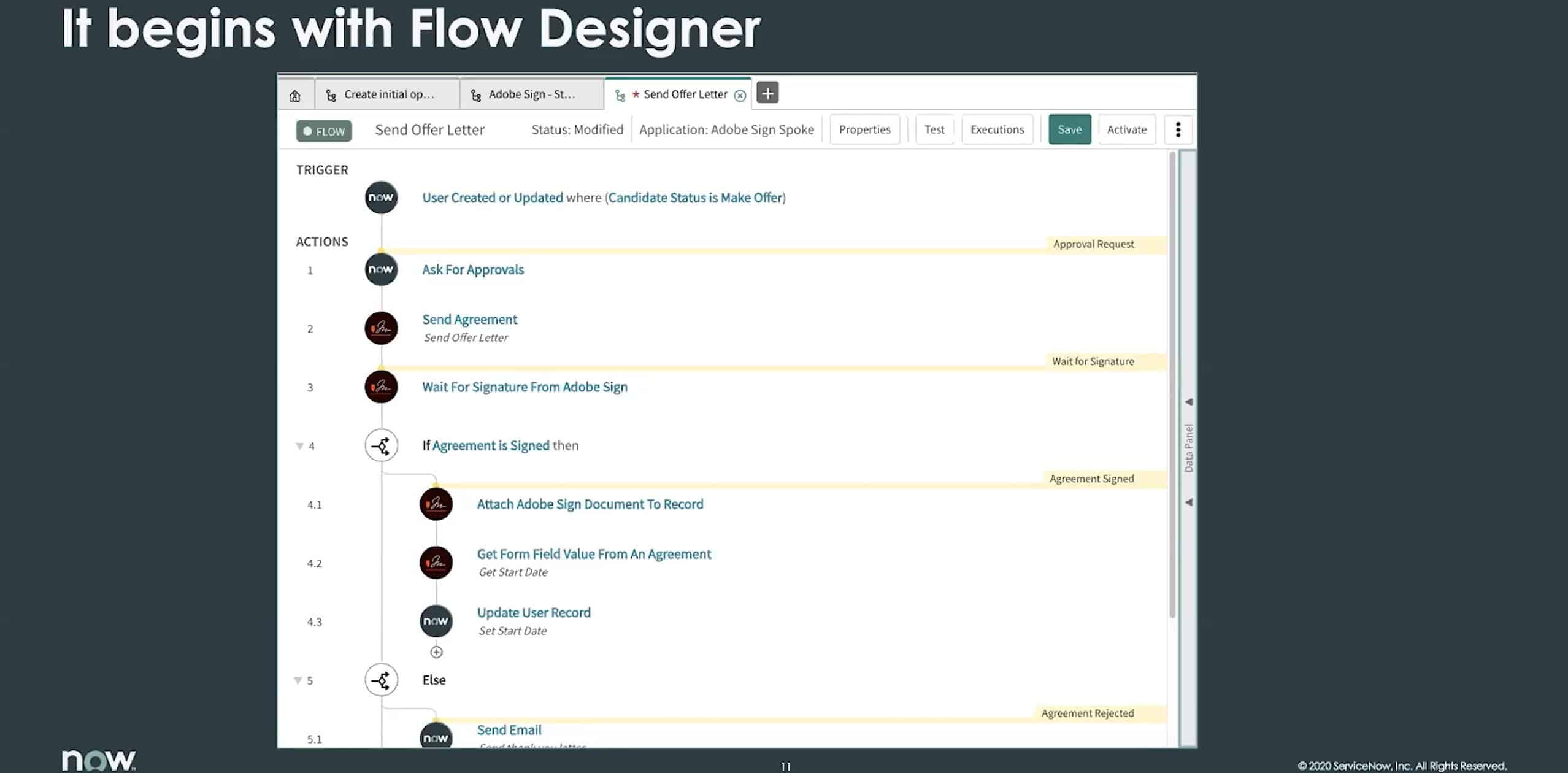Open Get Form Field Value From An Agreement
The width and height of the screenshot is (1568, 773).
(594, 554)
